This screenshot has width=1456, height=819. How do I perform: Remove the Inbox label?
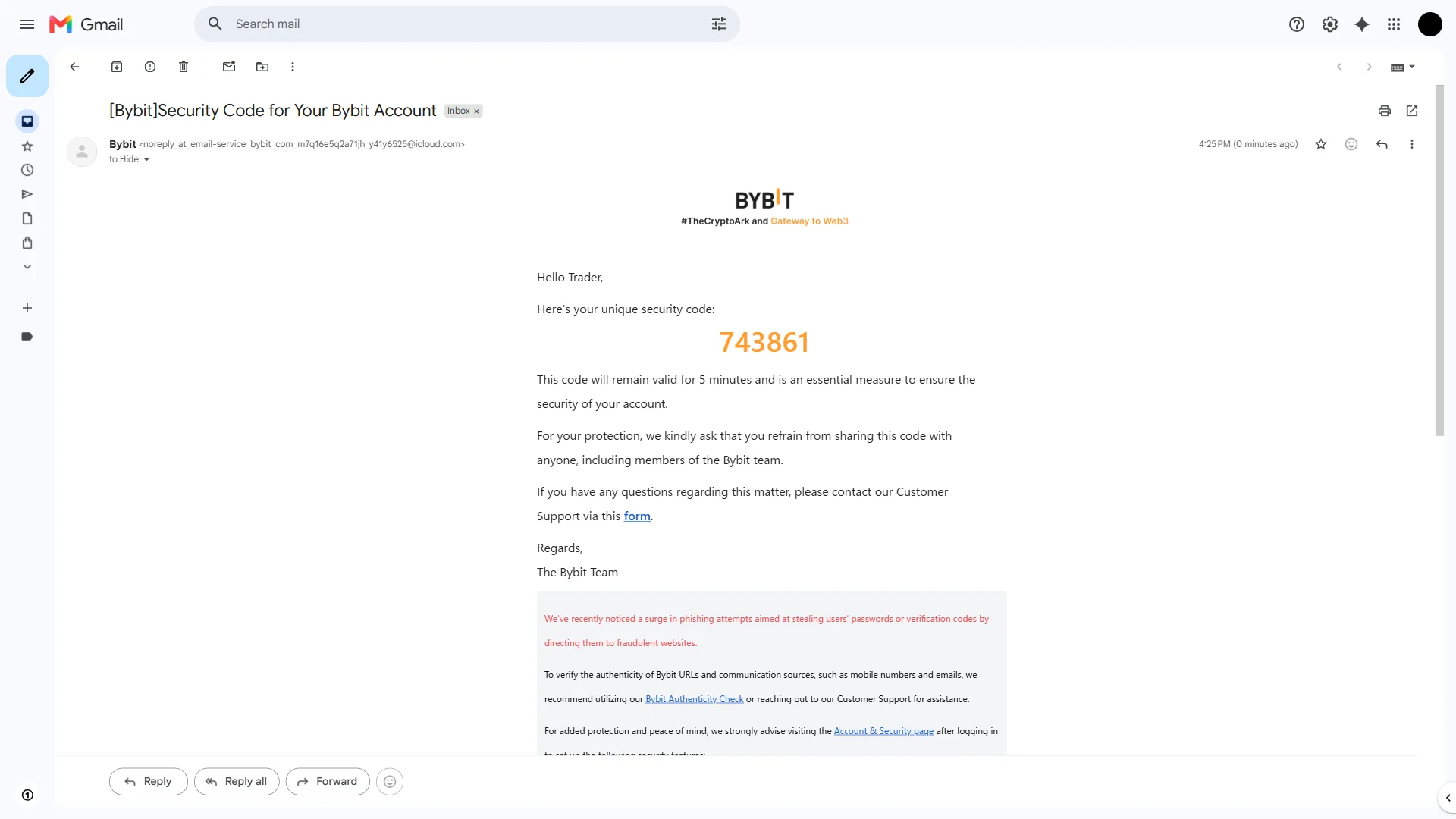477,111
